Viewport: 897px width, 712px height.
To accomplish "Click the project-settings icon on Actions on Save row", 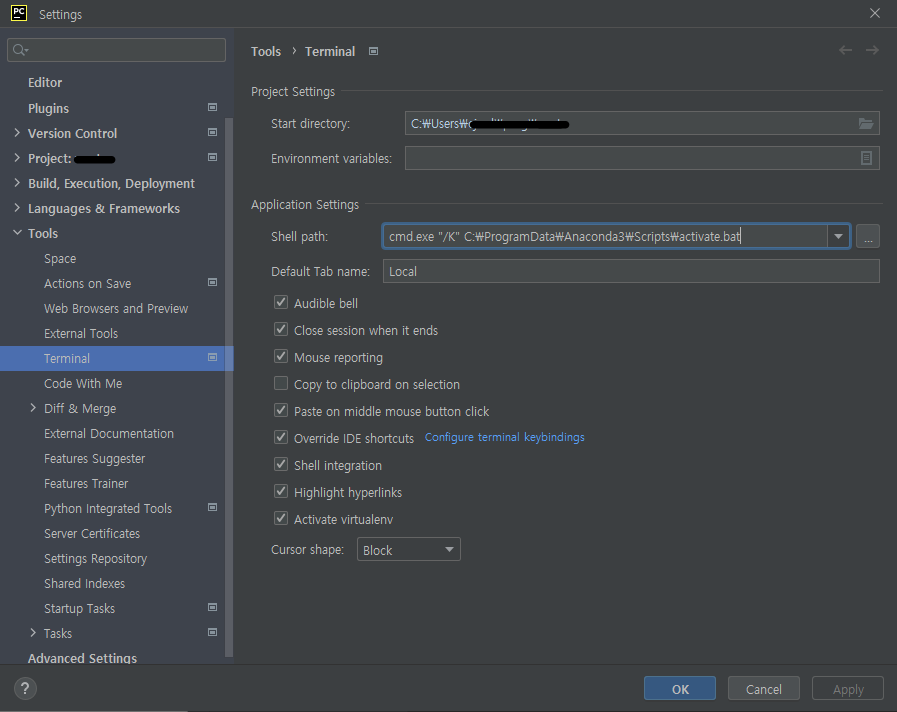I will 212,283.
